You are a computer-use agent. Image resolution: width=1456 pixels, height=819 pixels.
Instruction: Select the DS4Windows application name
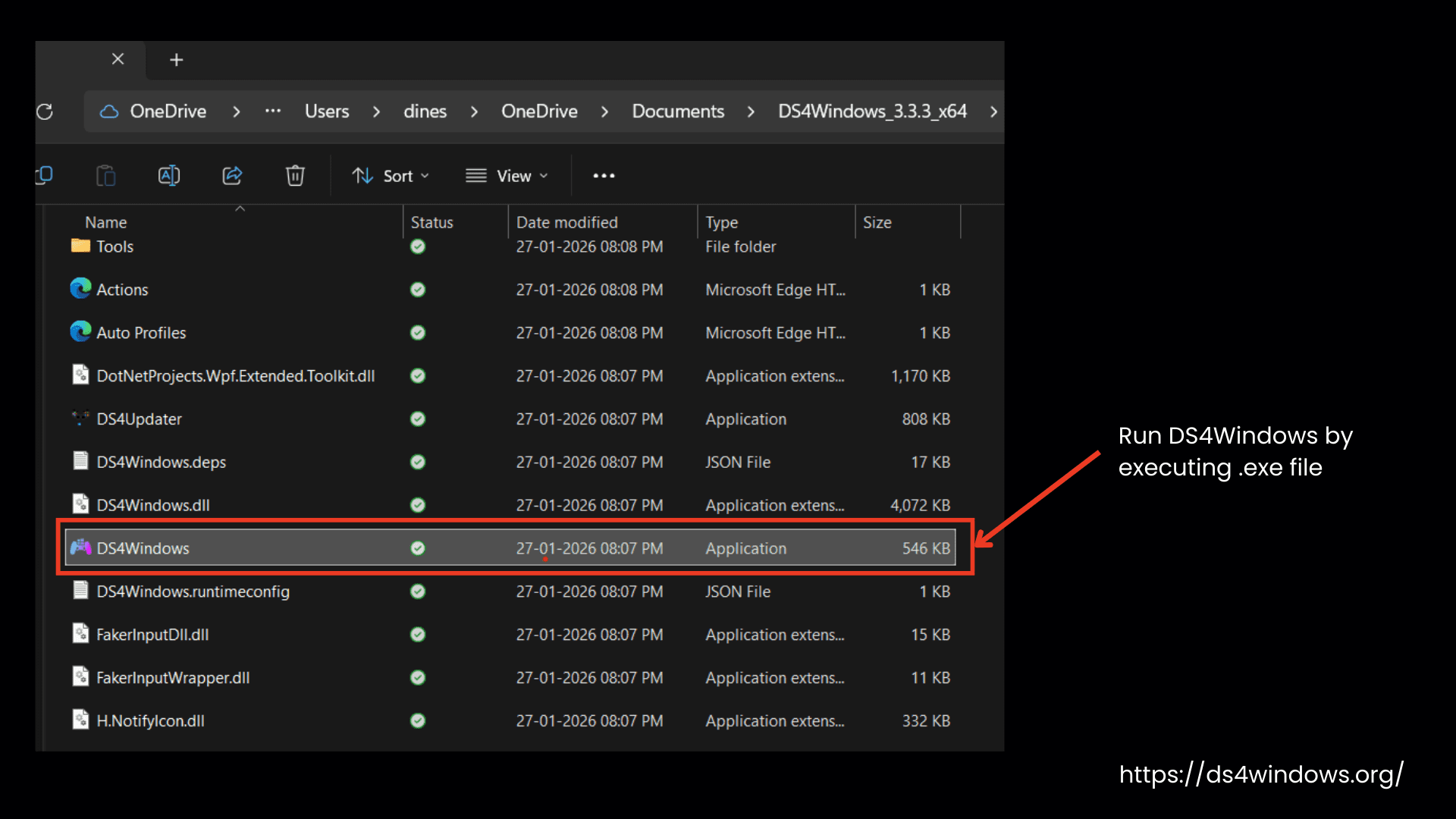pos(143,548)
